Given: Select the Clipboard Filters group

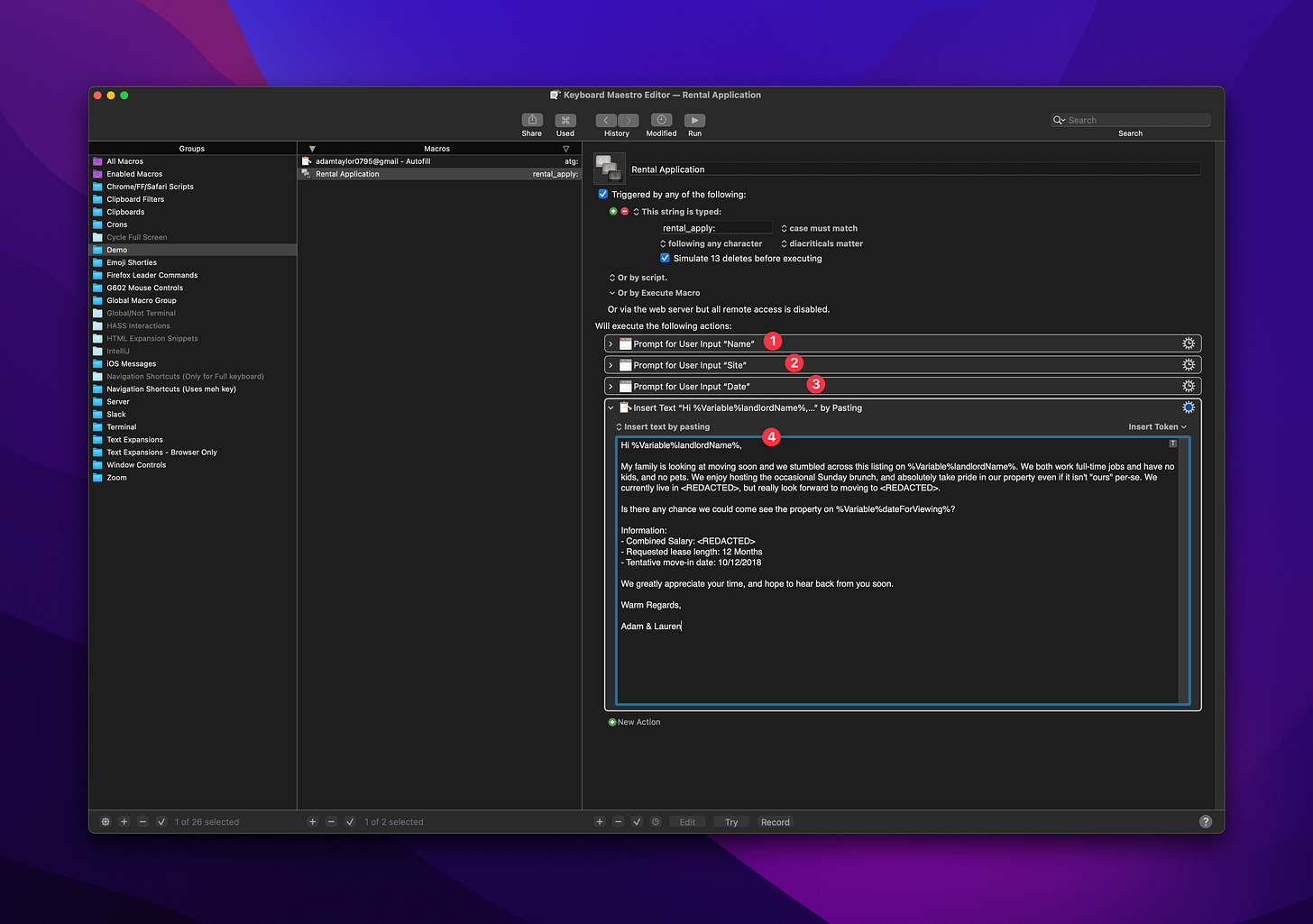Looking at the screenshot, I should [x=193, y=199].
